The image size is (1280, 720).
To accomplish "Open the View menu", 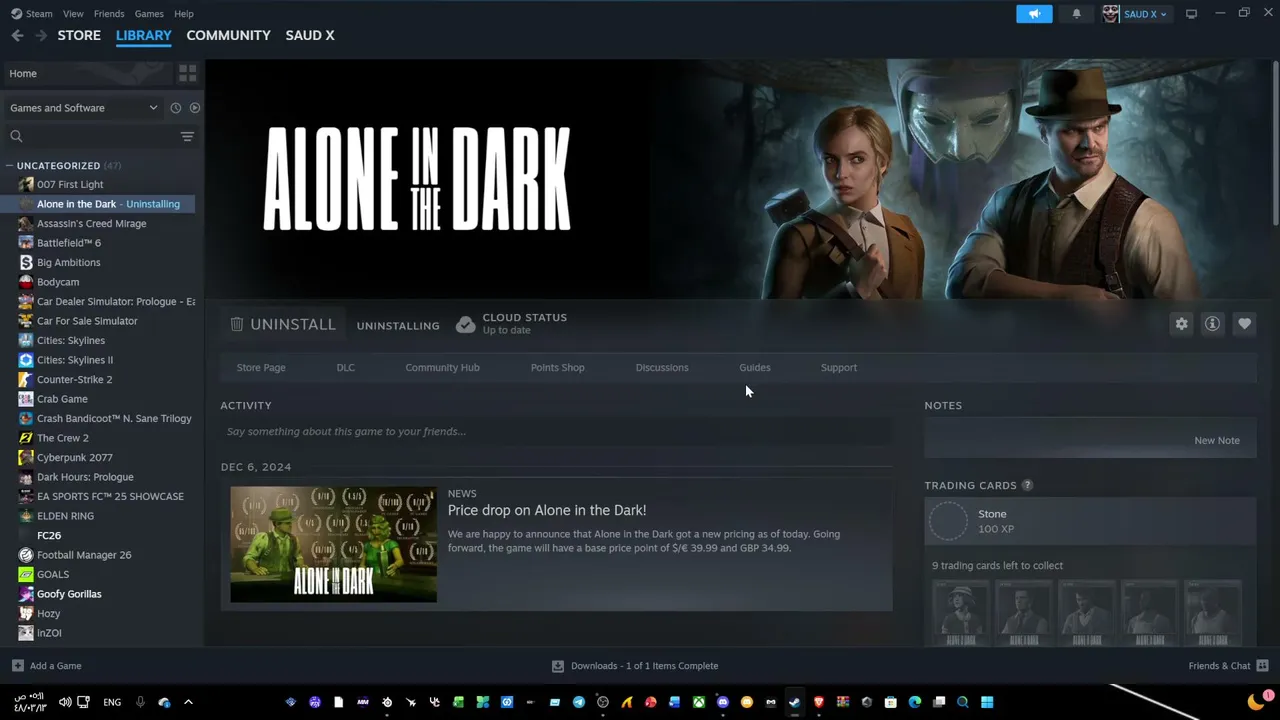I will click(x=73, y=14).
